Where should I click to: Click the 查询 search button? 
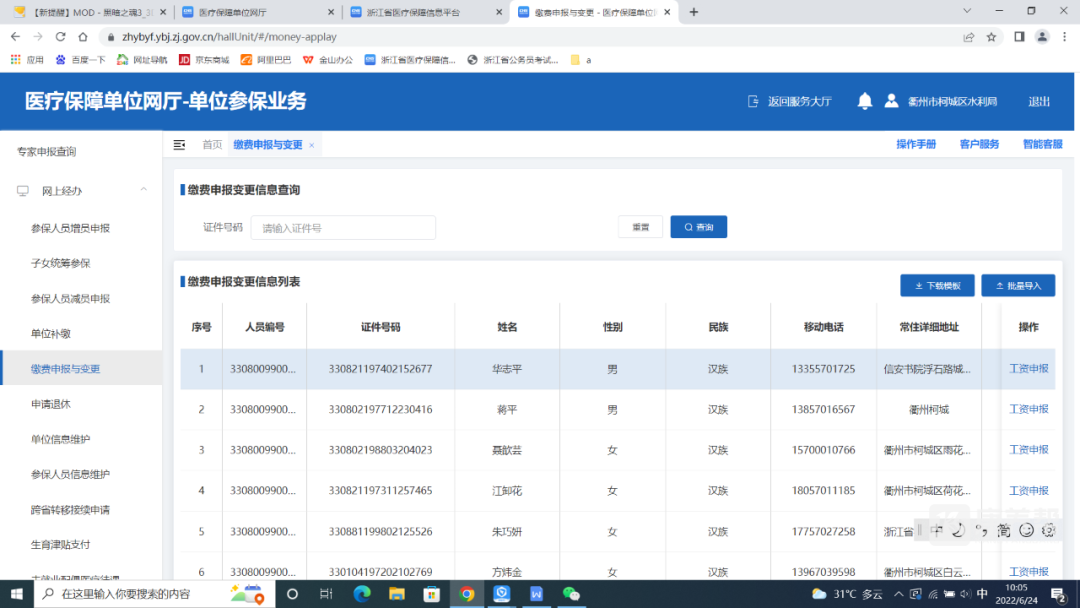[x=698, y=227]
